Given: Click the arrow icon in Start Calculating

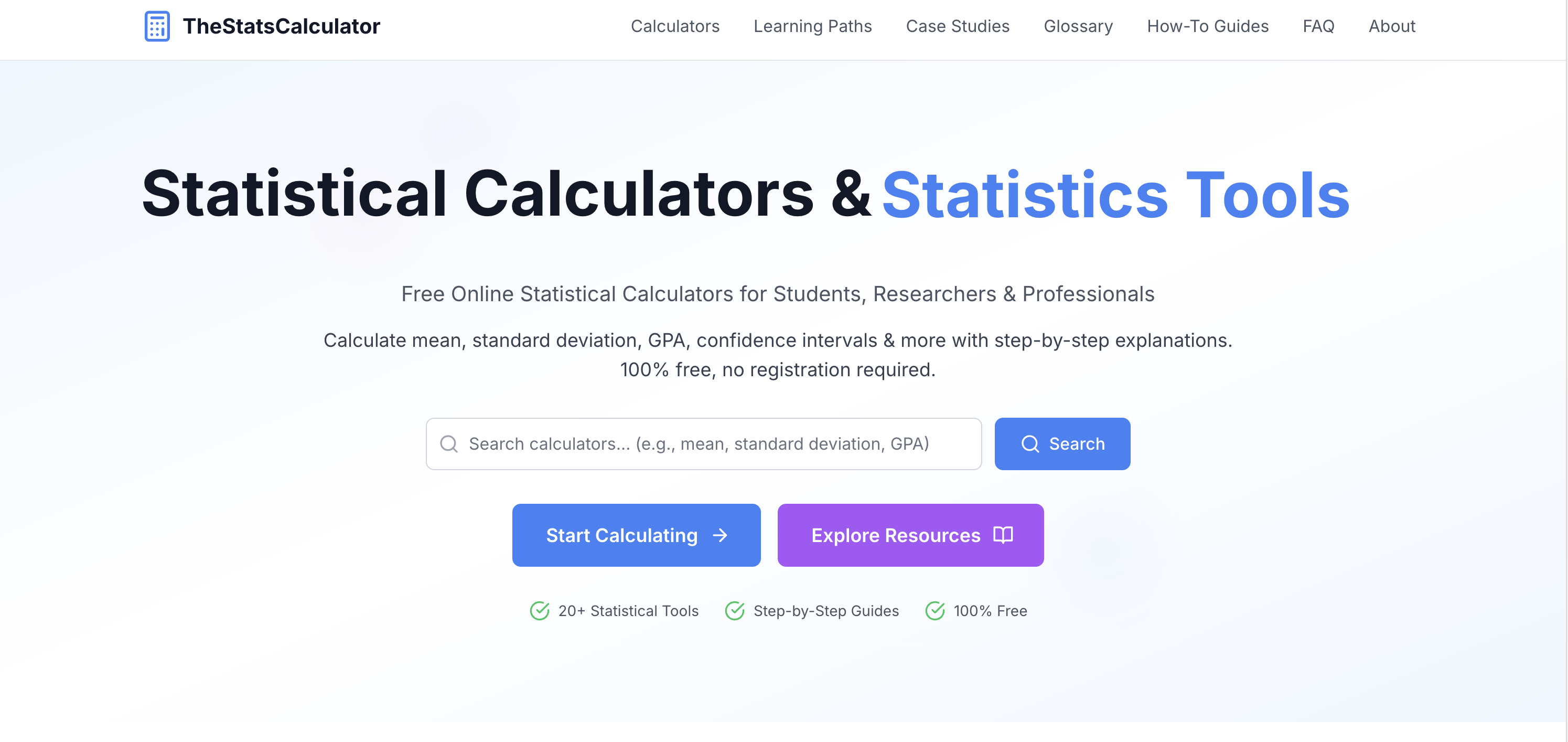Looking at the screenshot, I should point(721,535).
